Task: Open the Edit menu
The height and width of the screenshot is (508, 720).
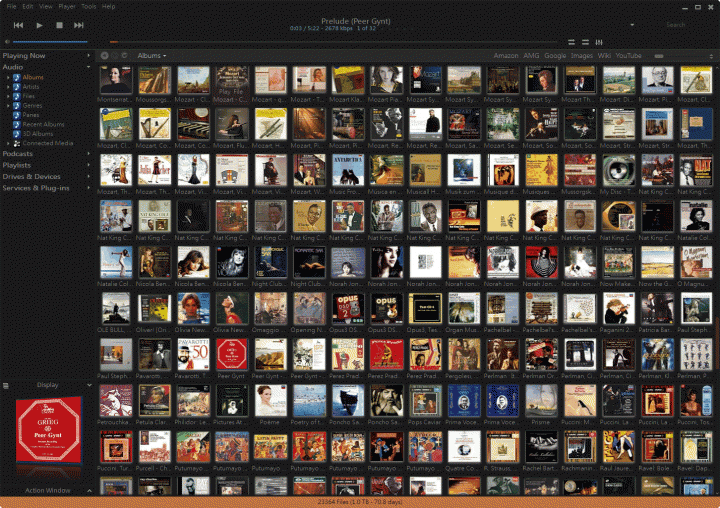Action: coord(28,6)
